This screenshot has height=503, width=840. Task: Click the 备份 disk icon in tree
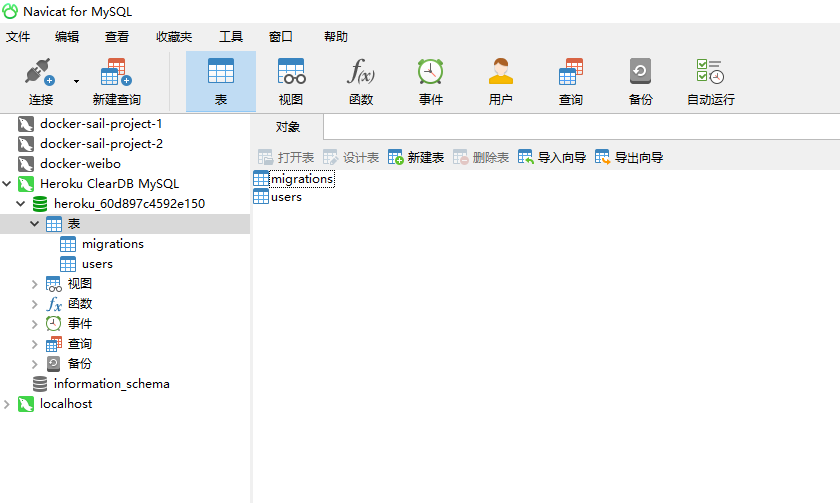[x=54, y=364]
